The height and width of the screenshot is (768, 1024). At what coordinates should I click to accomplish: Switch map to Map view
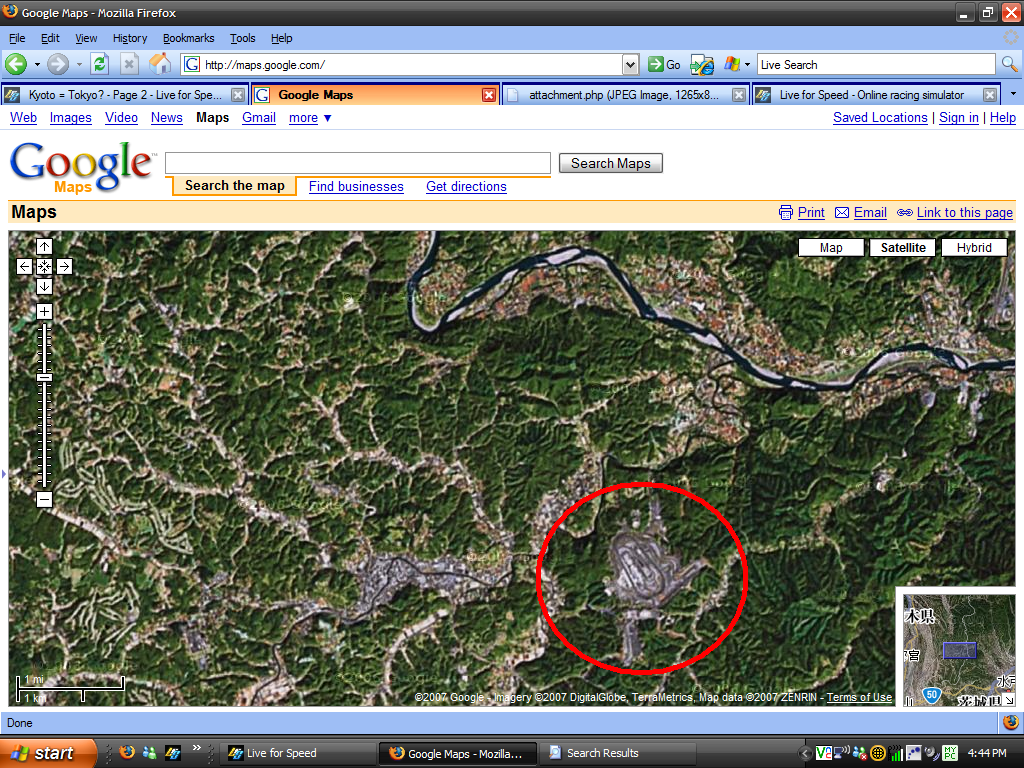831,248
